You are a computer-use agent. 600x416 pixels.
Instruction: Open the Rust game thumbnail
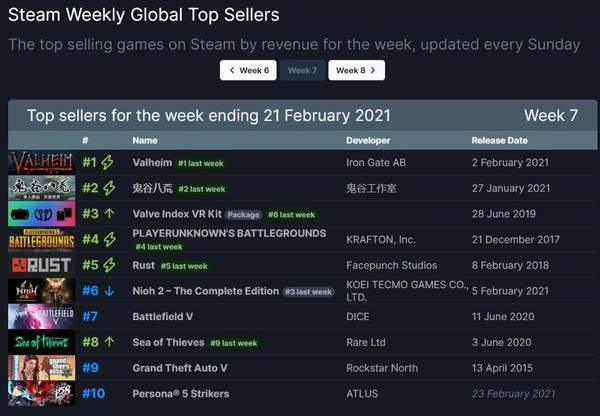pyautogui.click(x=41, y=265)
